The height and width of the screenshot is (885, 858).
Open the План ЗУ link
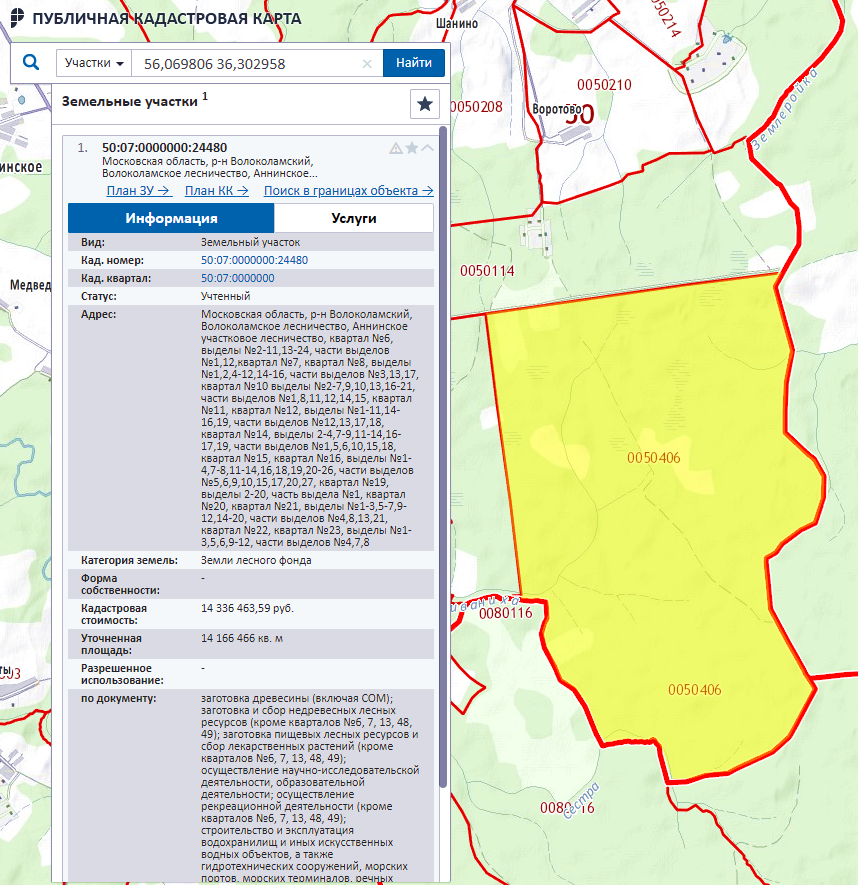138,191
